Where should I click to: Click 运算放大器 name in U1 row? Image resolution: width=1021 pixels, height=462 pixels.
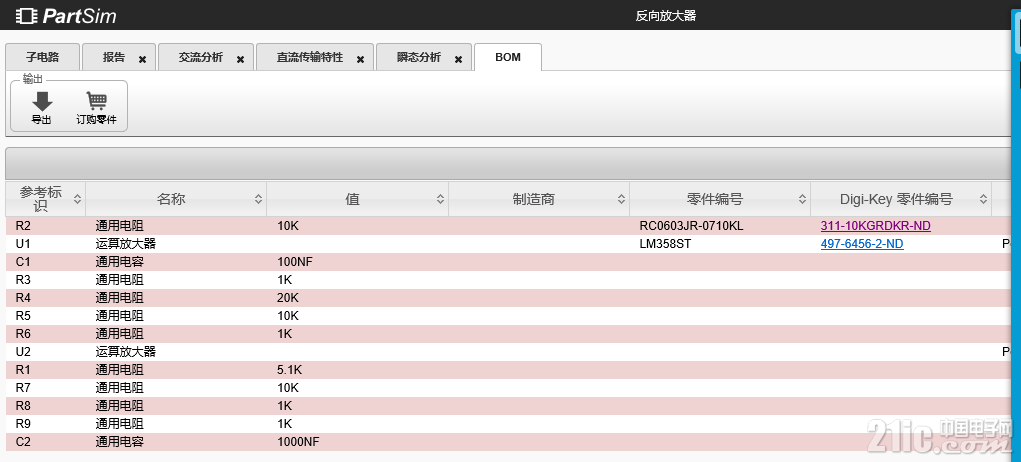[126, 244]
